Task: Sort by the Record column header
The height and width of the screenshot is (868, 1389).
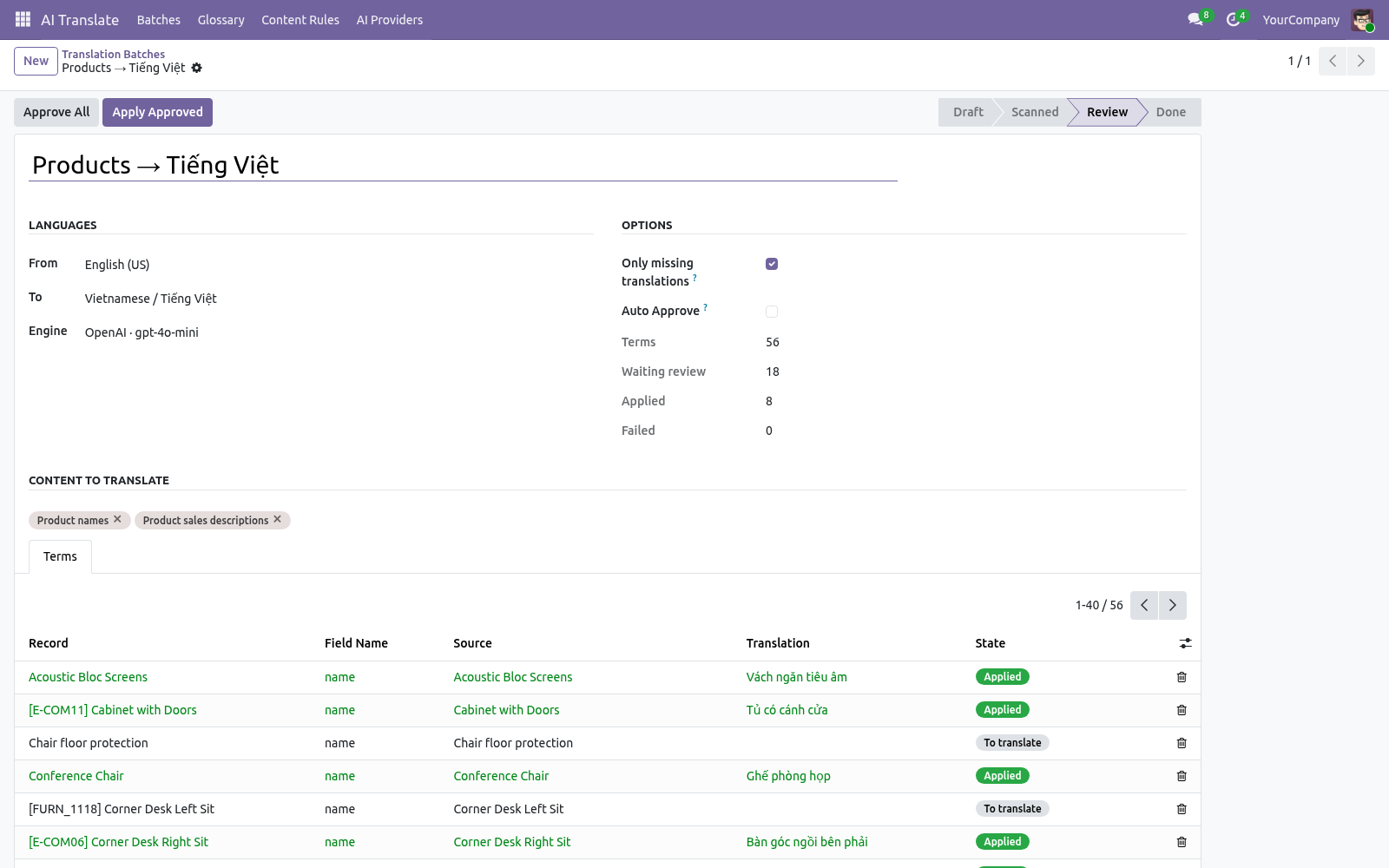Action: [x=48, y=643]
